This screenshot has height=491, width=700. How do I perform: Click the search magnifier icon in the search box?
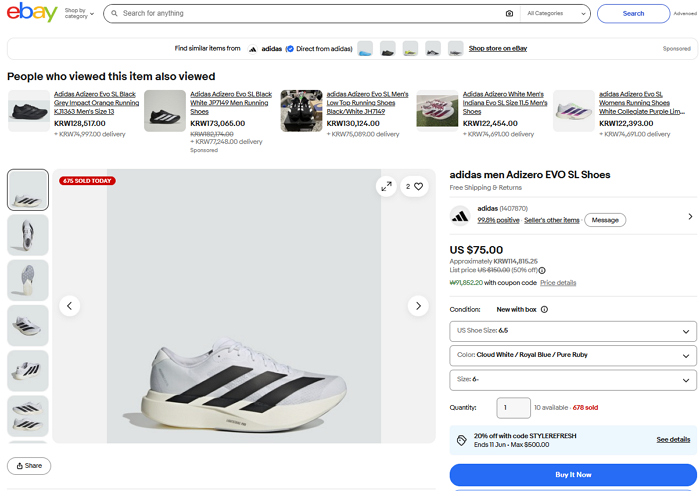click(114, 13)
